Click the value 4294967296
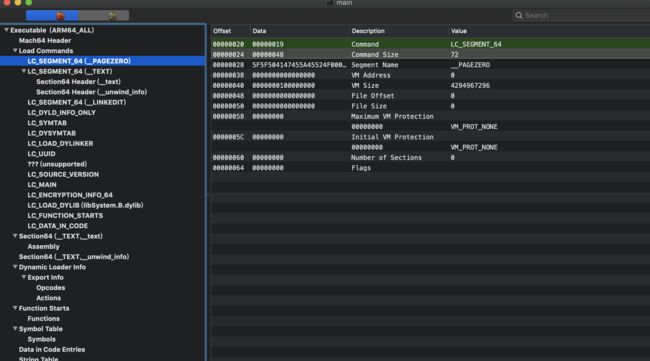The width and height of the screenshot is (650, 361). pos(470,85)
